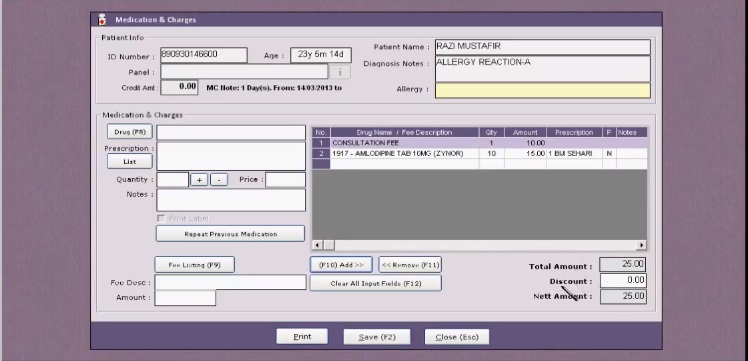Click the Panel input field
Image resolution: width=748 pixels, height=361 pixels.
tap(244, 72)
